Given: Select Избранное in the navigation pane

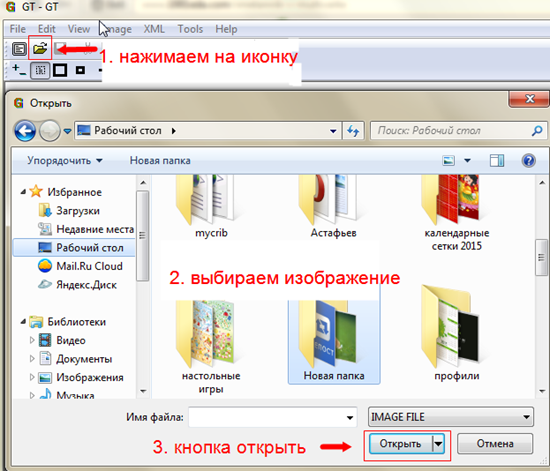Looking at the screenshot, I should (74, 192).
